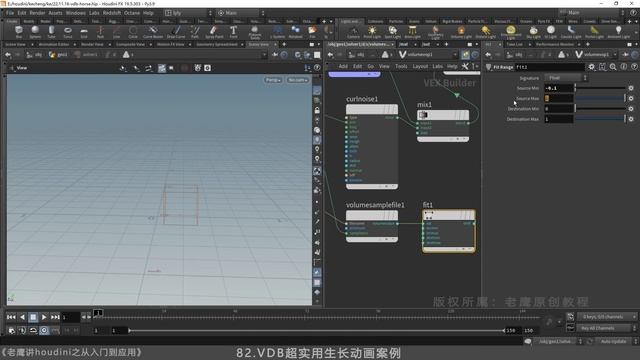Select the Tube shelf tool

pos(51,32)
